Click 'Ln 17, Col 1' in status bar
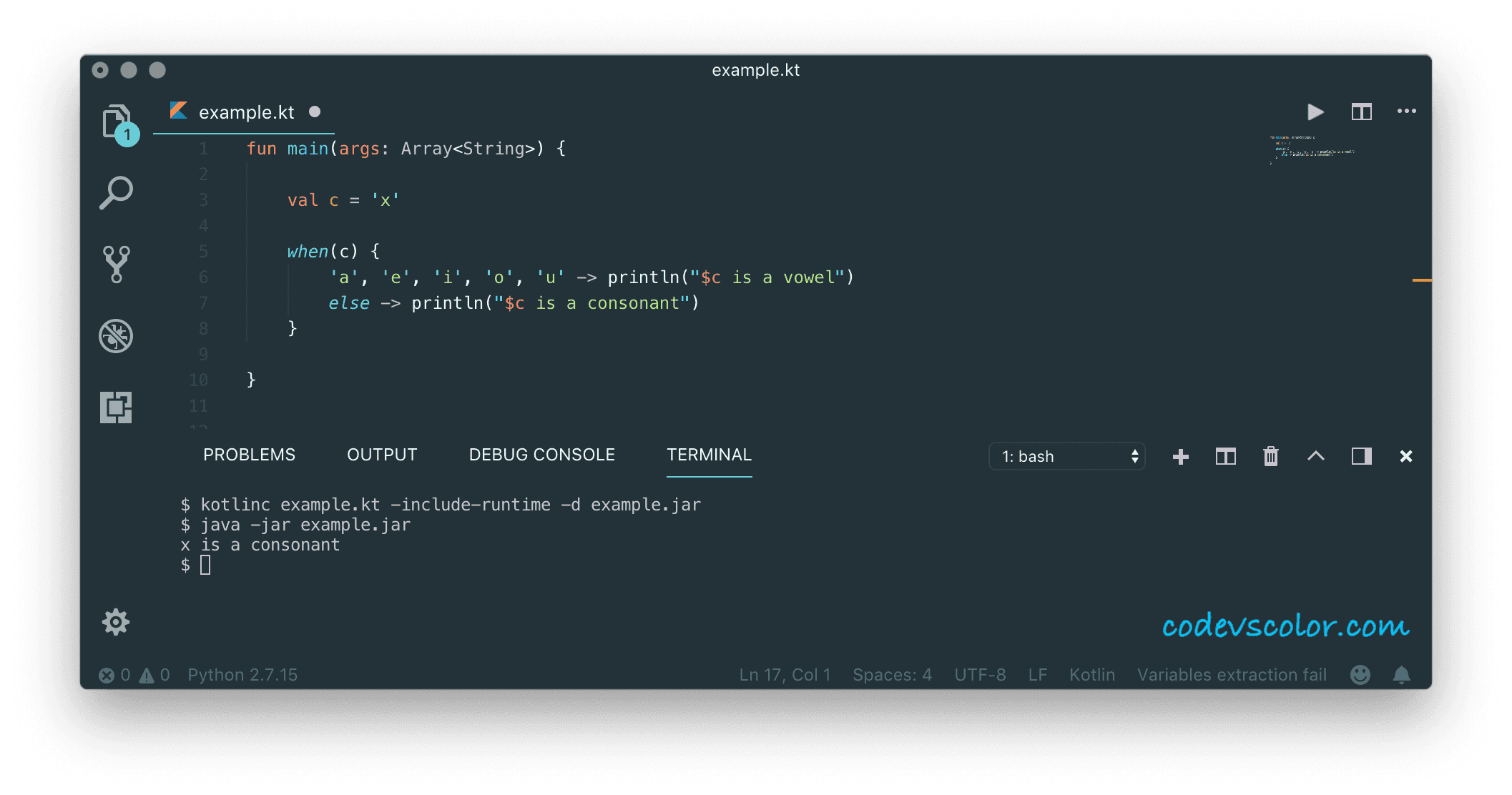Screen dimensions: 1512x795 tap(785, 675)
